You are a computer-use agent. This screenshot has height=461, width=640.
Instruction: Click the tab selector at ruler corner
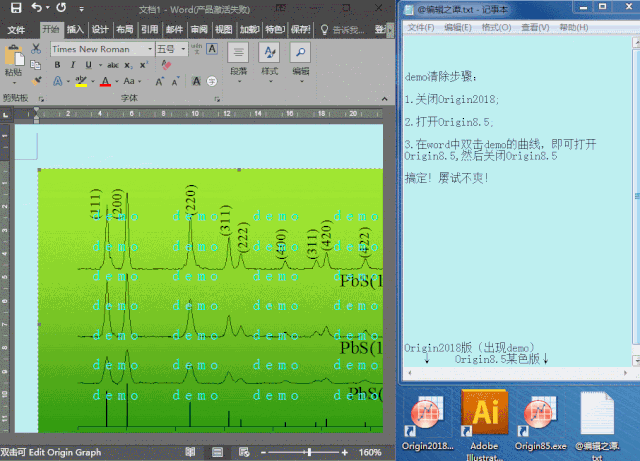[x=6, y=115]
